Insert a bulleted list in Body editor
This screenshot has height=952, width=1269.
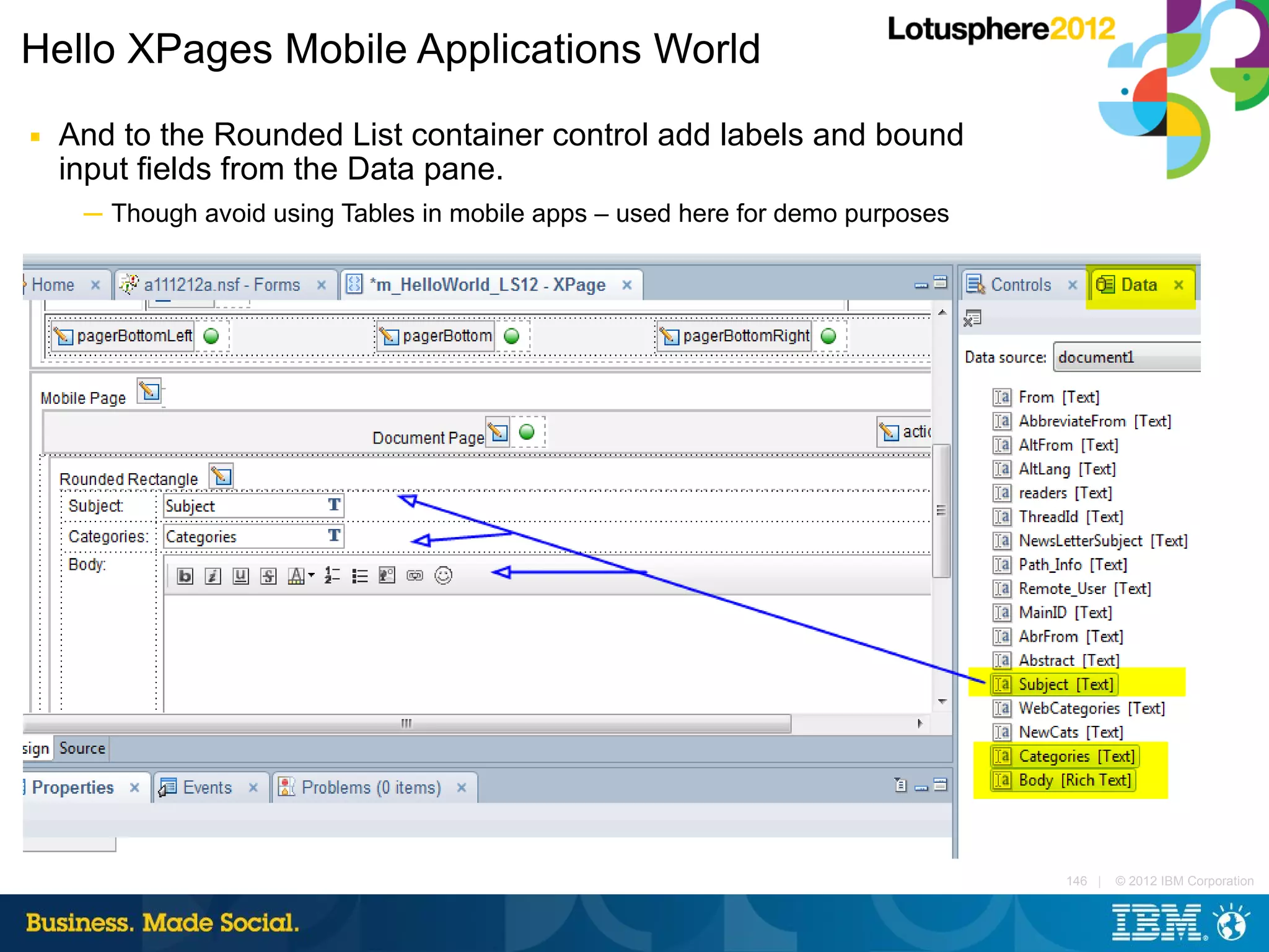pyautogui.click(x=359, y=576)
